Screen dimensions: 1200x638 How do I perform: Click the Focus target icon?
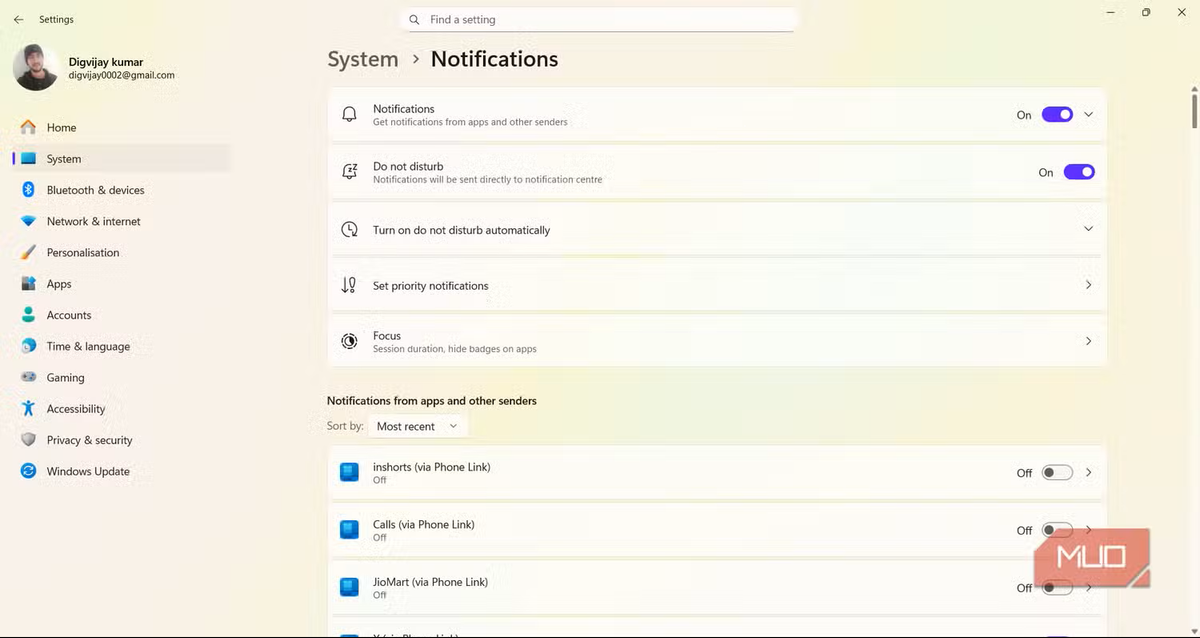pyautogui.click(x=349, y=341)
